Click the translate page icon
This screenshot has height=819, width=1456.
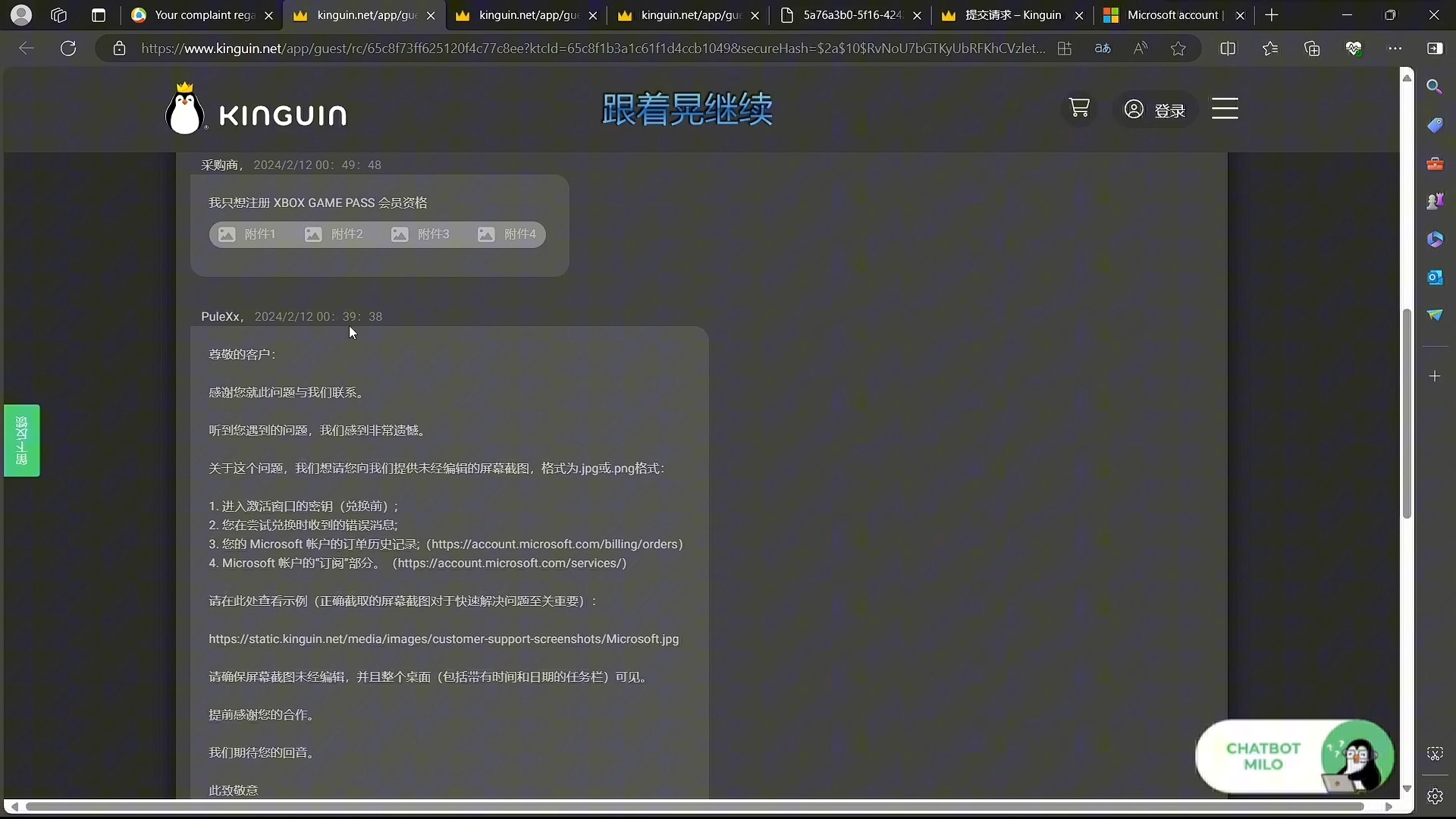pyautogui.click(x=1103, y=49)
